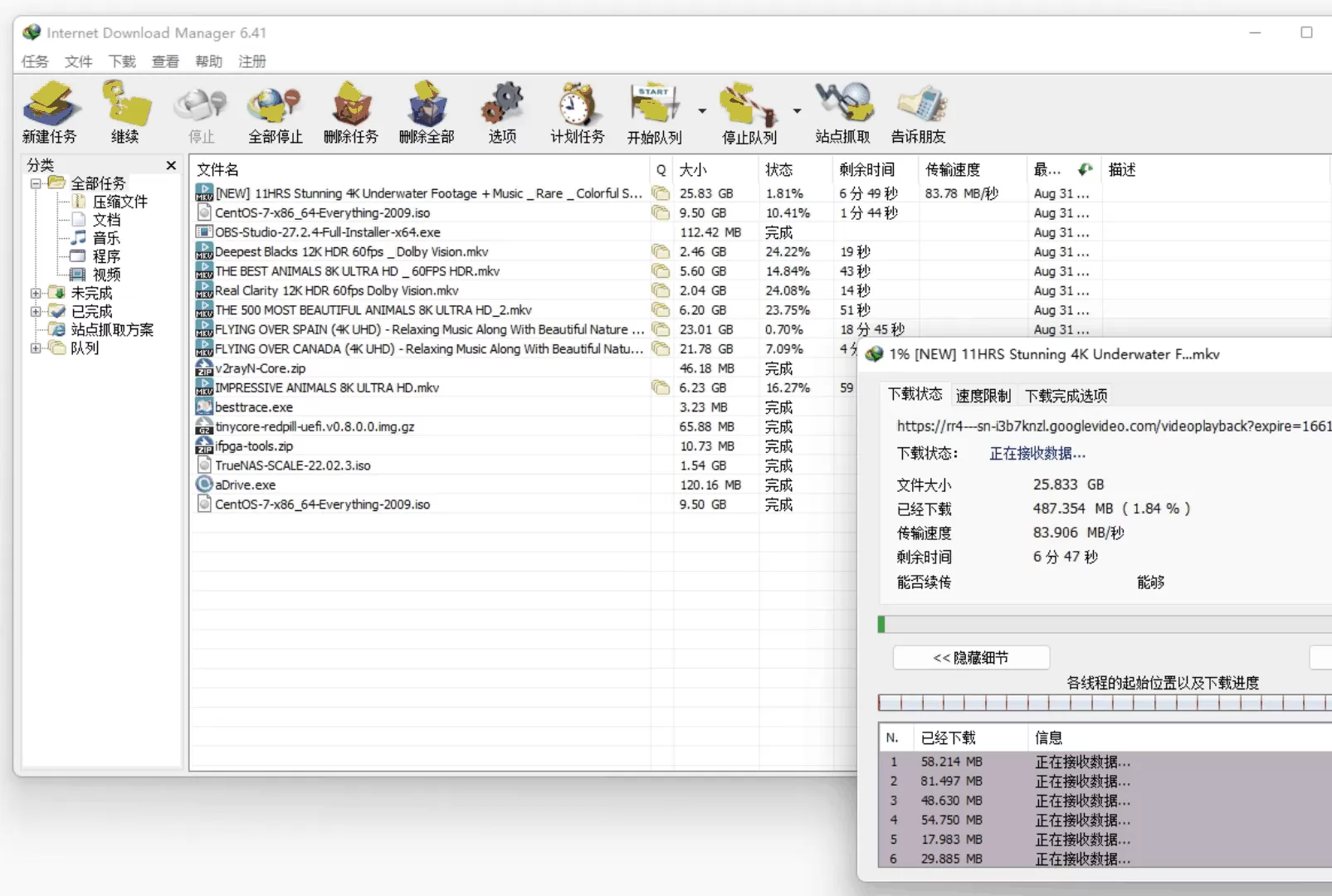The width and height of the screenshot is (1332, 896).
Task: Click the download progress bar
Action: coord(1105,625)
